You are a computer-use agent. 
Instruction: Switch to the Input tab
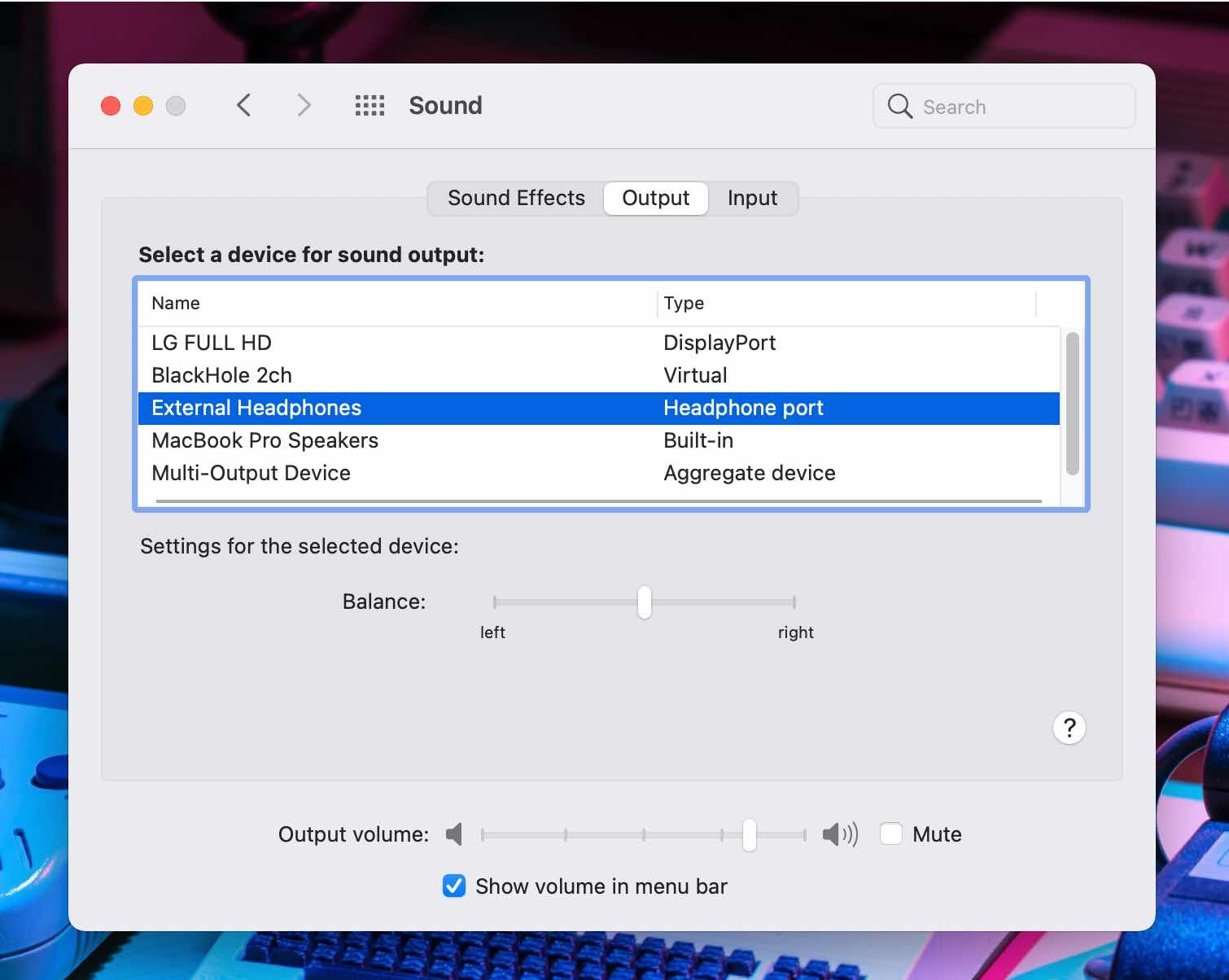click(x=752, y=199)
